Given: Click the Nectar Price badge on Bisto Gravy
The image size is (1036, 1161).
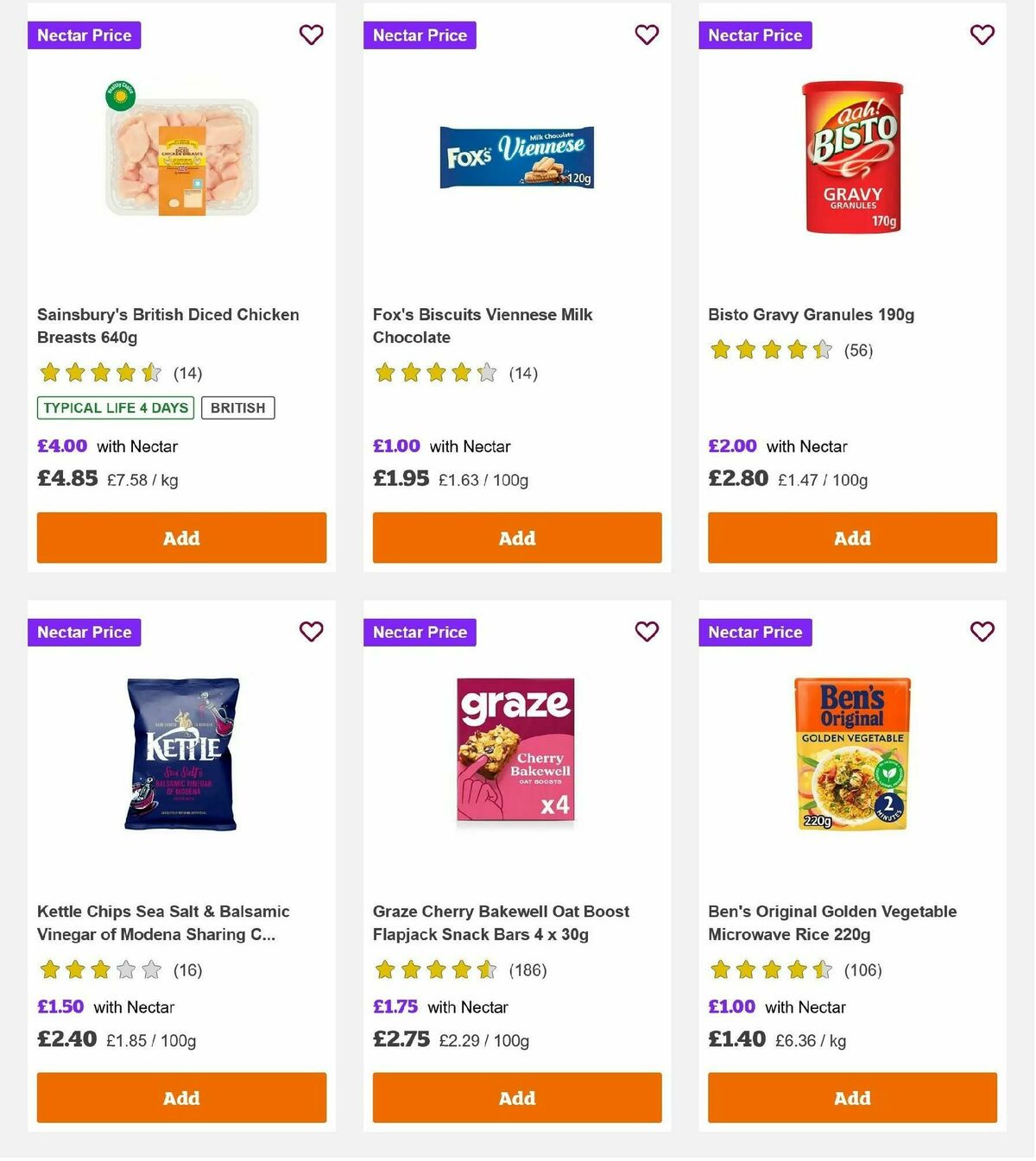Looking at the screenshot, I should pyautogui.click(x=755, y=35).
